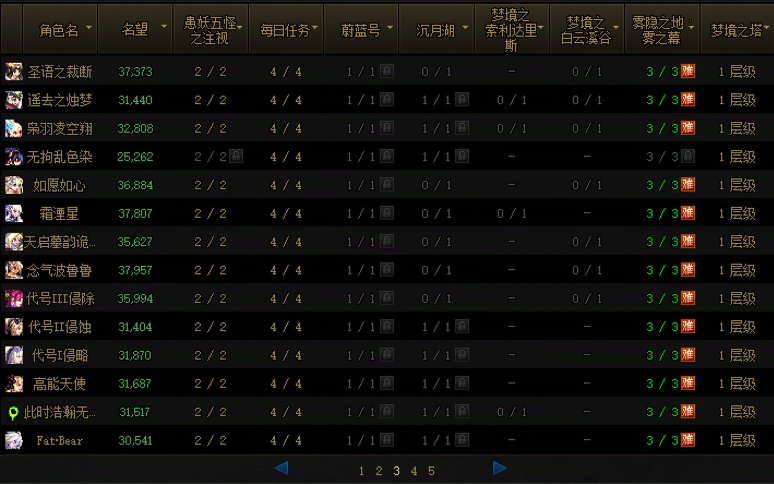774x484 pixels.
Task: Click character name 代号III侵除
Action: pyautogui.click(x=60, y=299)
